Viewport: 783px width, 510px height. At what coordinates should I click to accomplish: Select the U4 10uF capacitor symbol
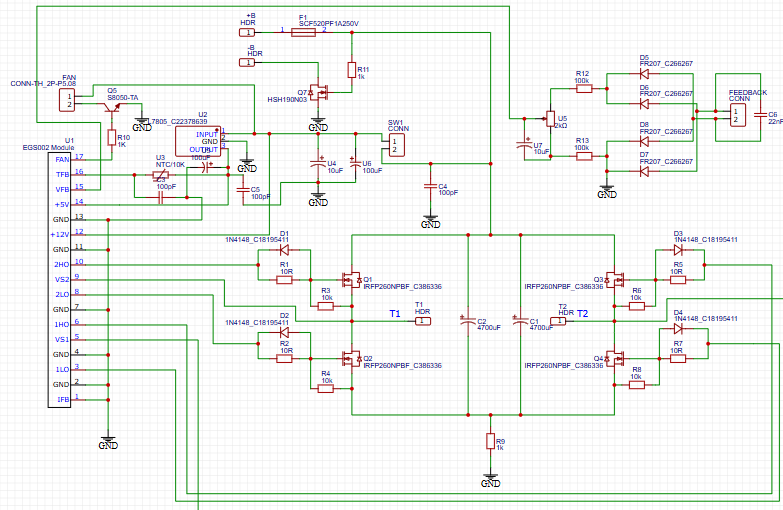point(318,163)
